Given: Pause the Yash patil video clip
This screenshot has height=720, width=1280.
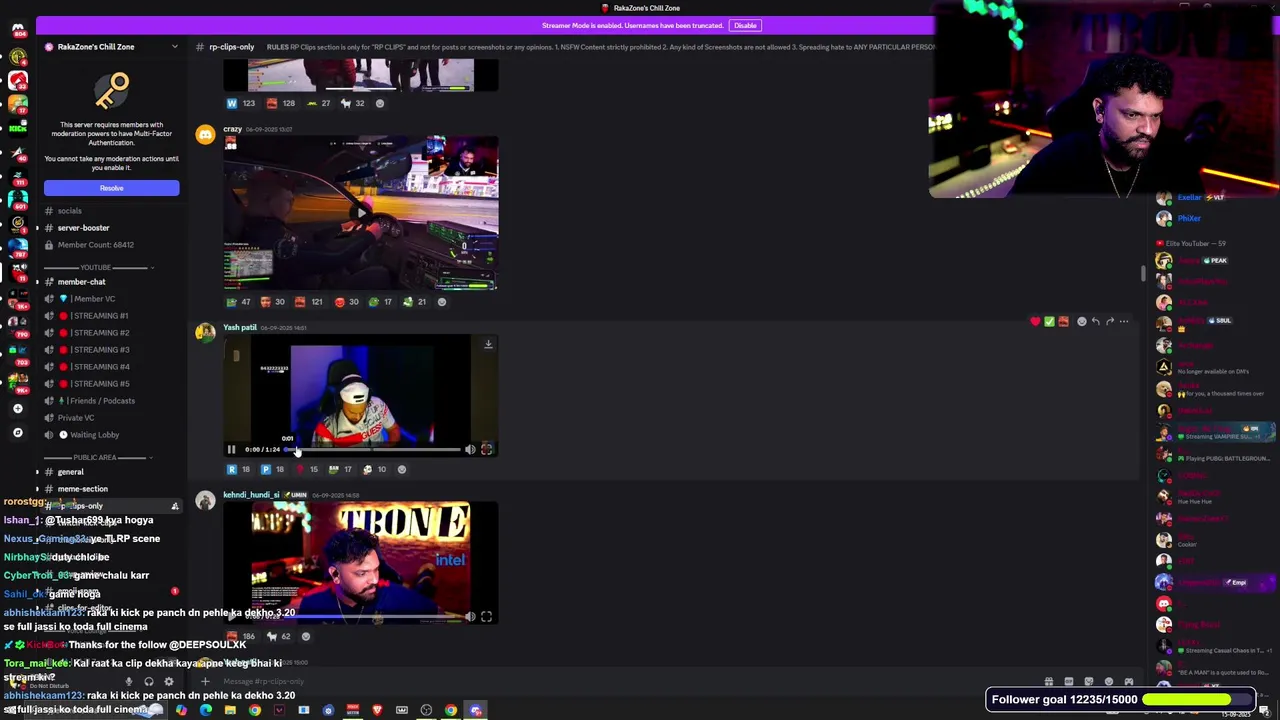Looking at the screenshot, I should click(x=231, y=450).
